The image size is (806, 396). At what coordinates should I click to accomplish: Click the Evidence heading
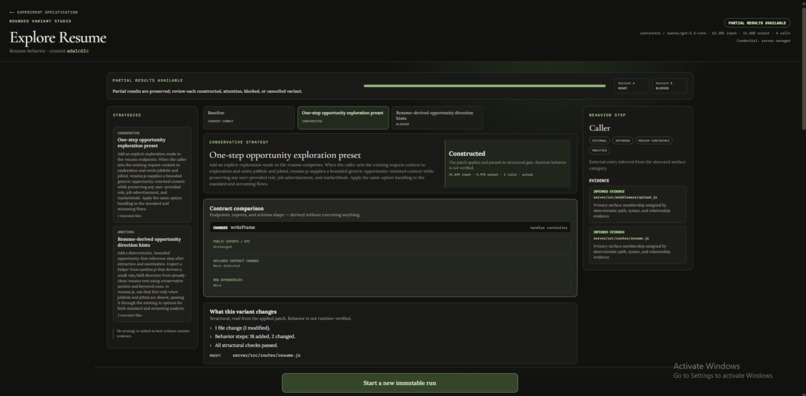click(x=599, y=181)
